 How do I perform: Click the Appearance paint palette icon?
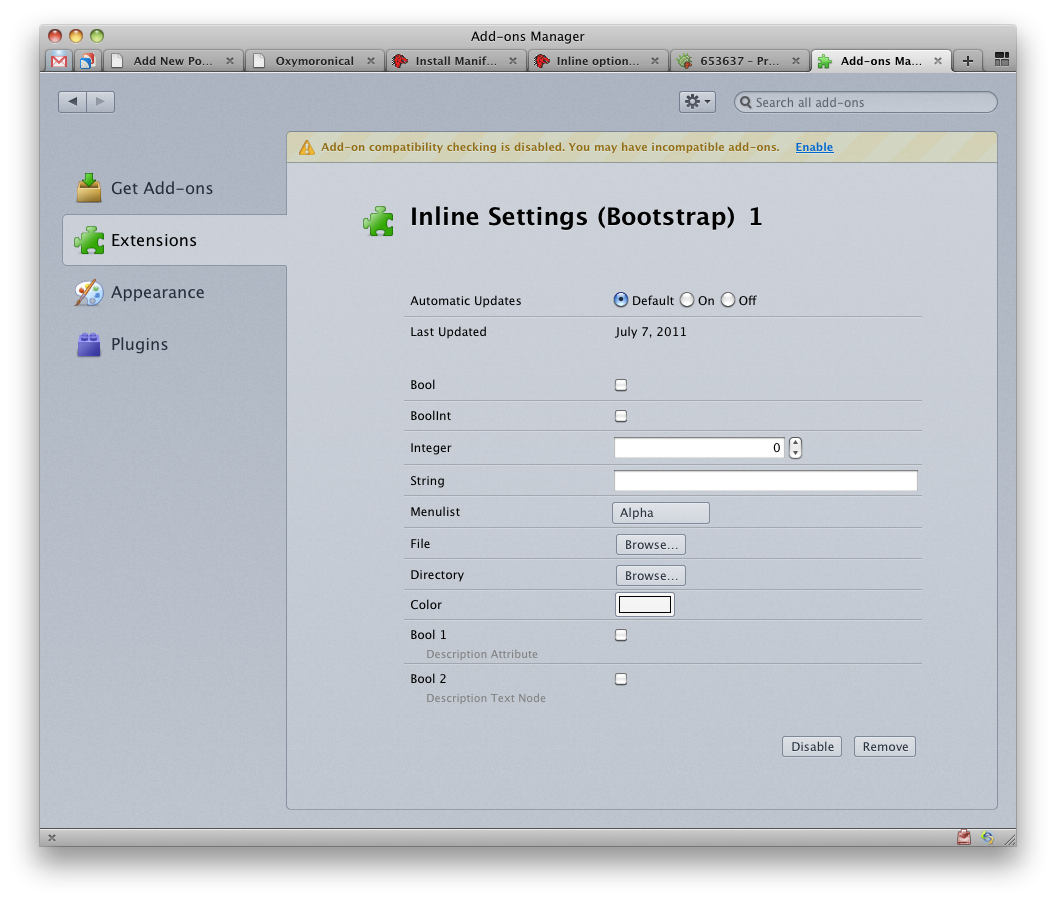tap(89, 292)
